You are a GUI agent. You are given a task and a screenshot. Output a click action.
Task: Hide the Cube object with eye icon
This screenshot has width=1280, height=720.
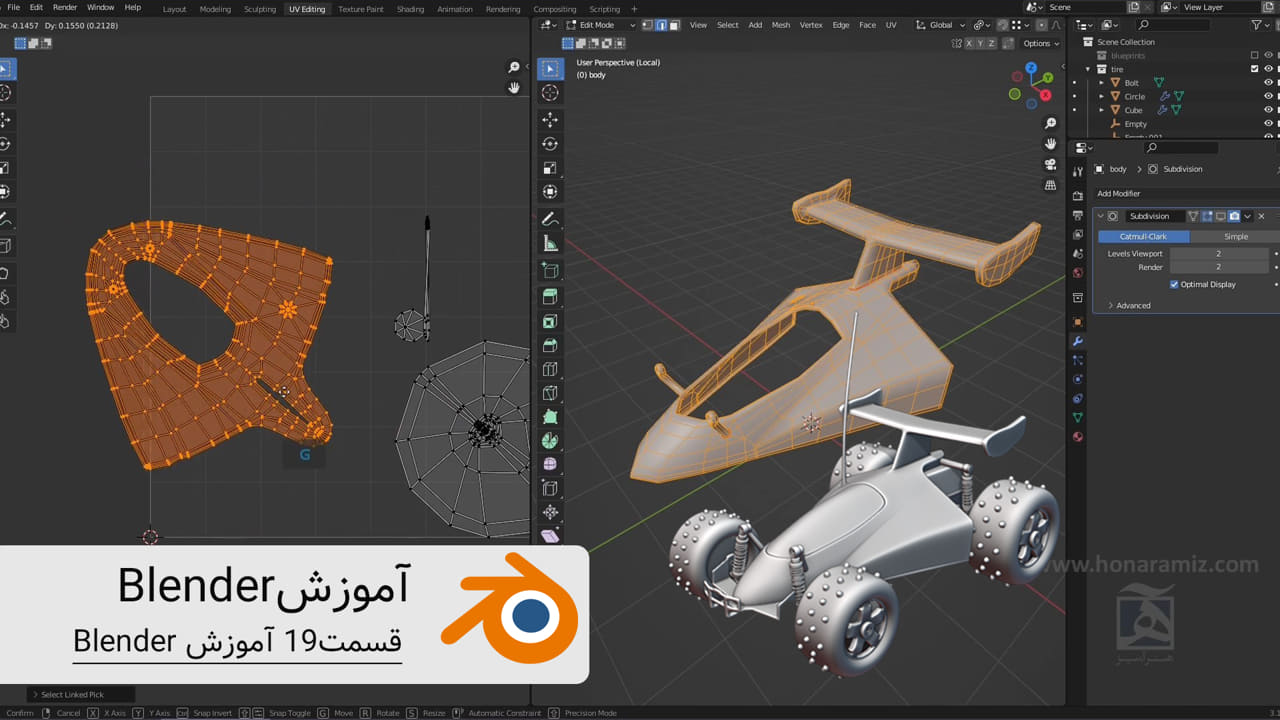[1269, 110]
